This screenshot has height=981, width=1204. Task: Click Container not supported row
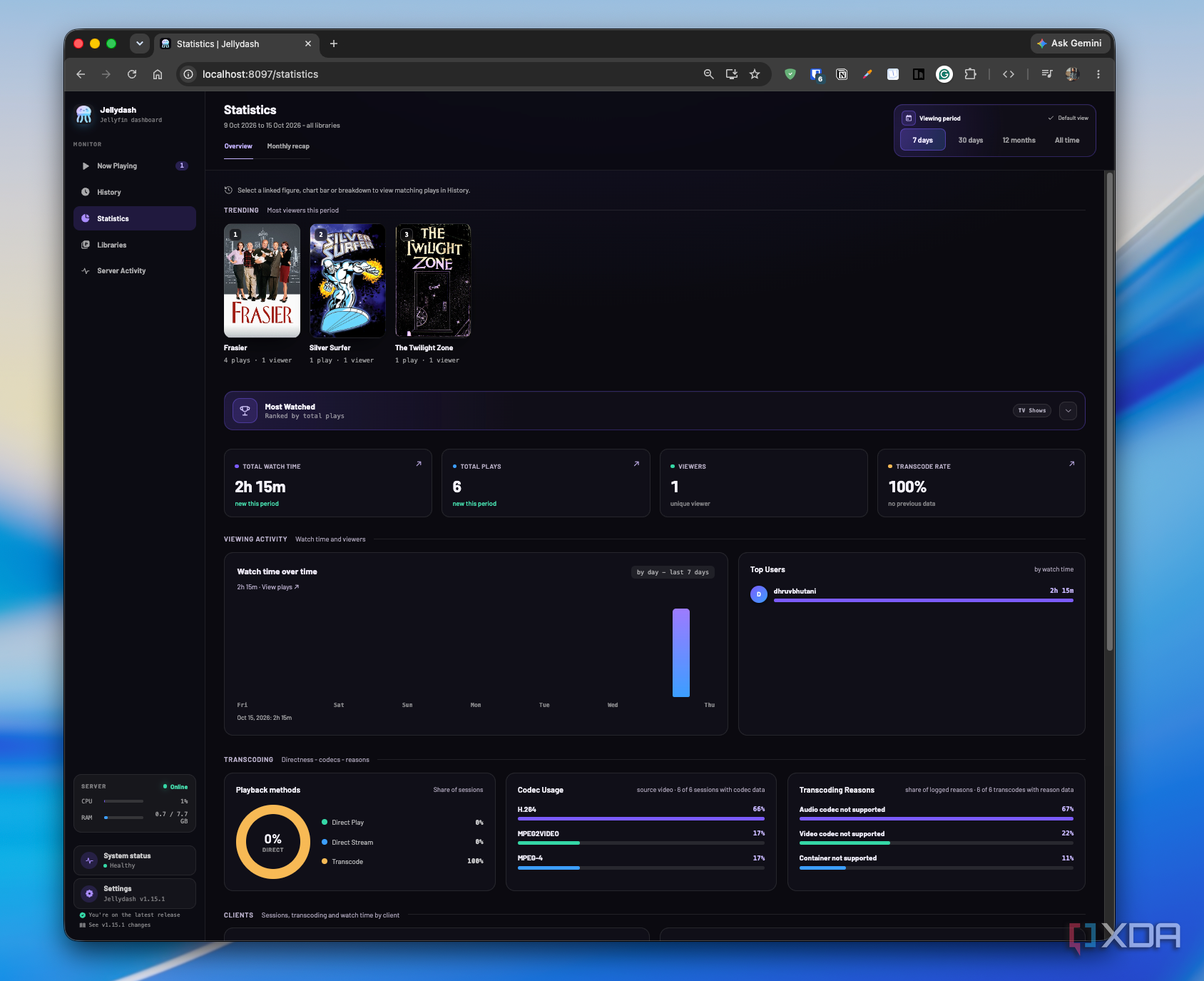click(936, 863)
